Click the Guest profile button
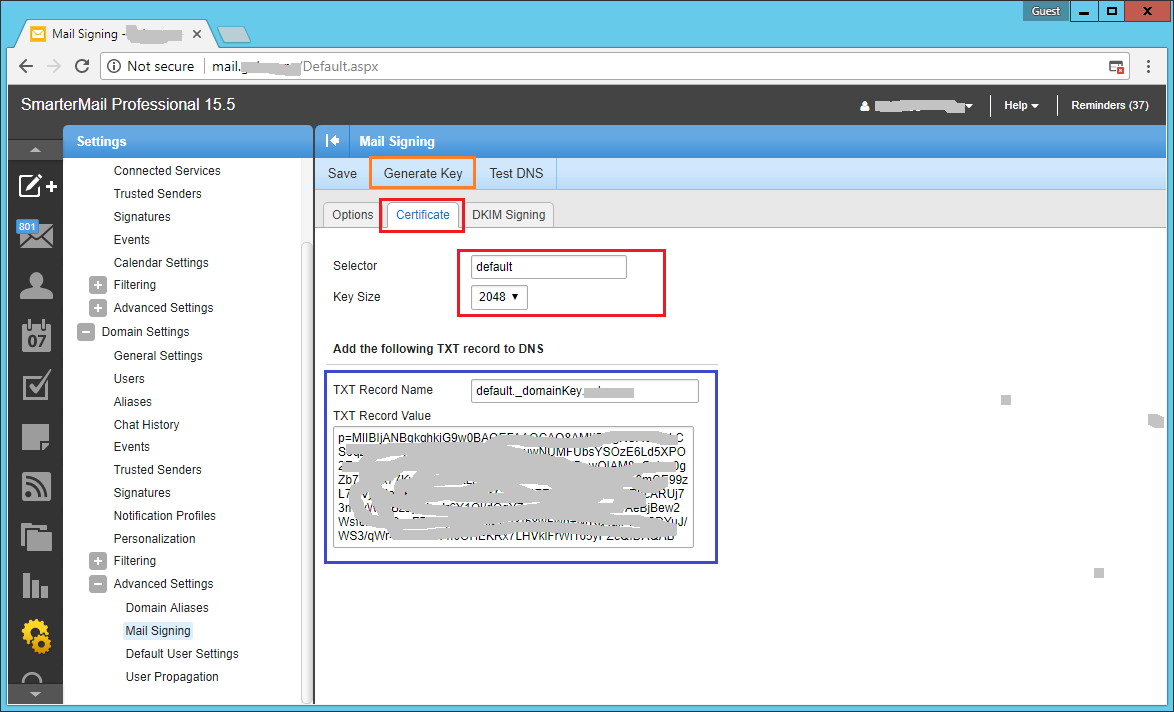The width and height of the screenshot is (1174, 712). (x=1045, y=10)
